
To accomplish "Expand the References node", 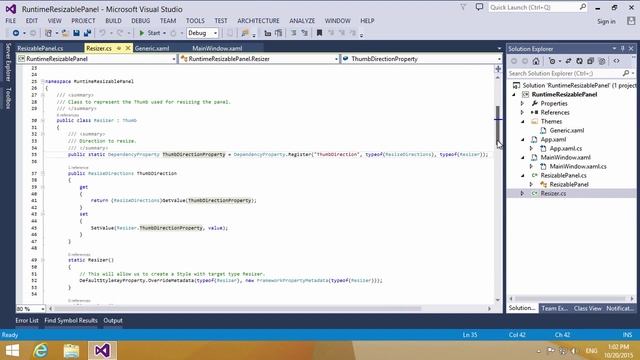I will [x=522, y=113].
